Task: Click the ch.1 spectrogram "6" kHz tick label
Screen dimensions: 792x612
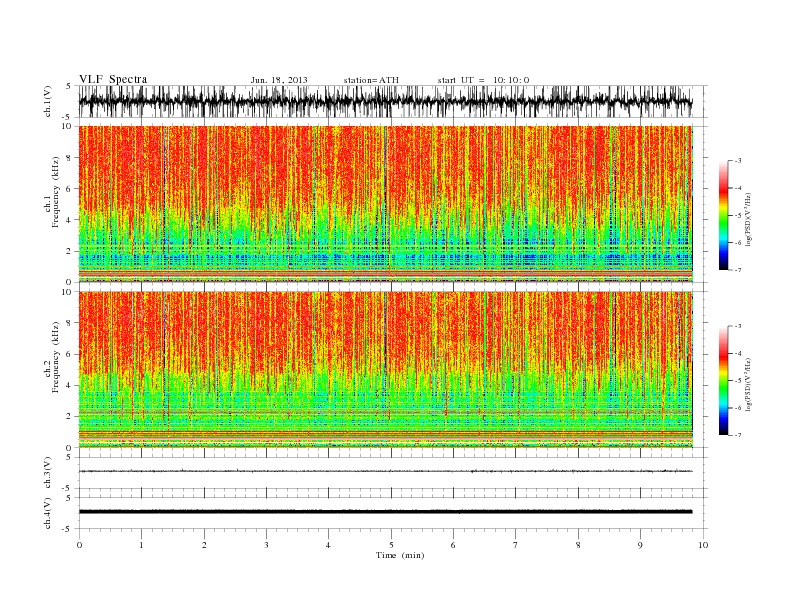Action: (69, 188)
